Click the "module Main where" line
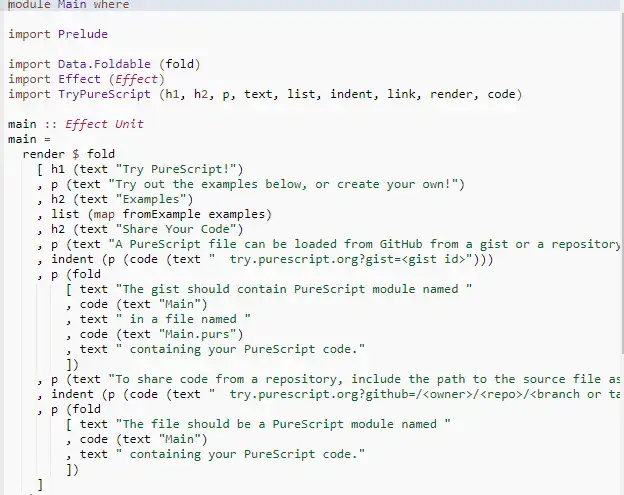Image resolution: width=624 pixels, height=495 pixels. click(x=68, y=5)
